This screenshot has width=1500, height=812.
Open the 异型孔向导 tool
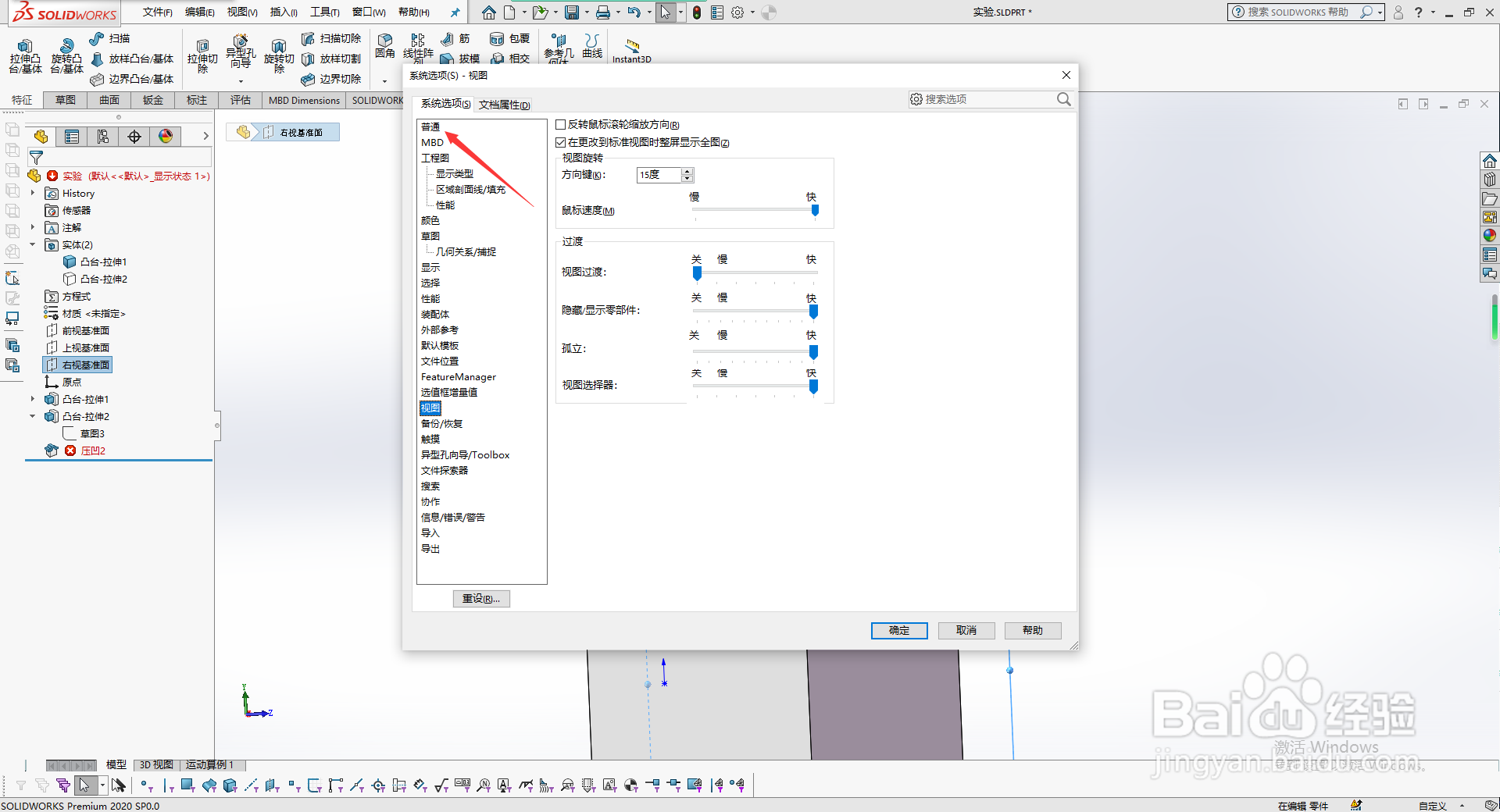(241, 52)
